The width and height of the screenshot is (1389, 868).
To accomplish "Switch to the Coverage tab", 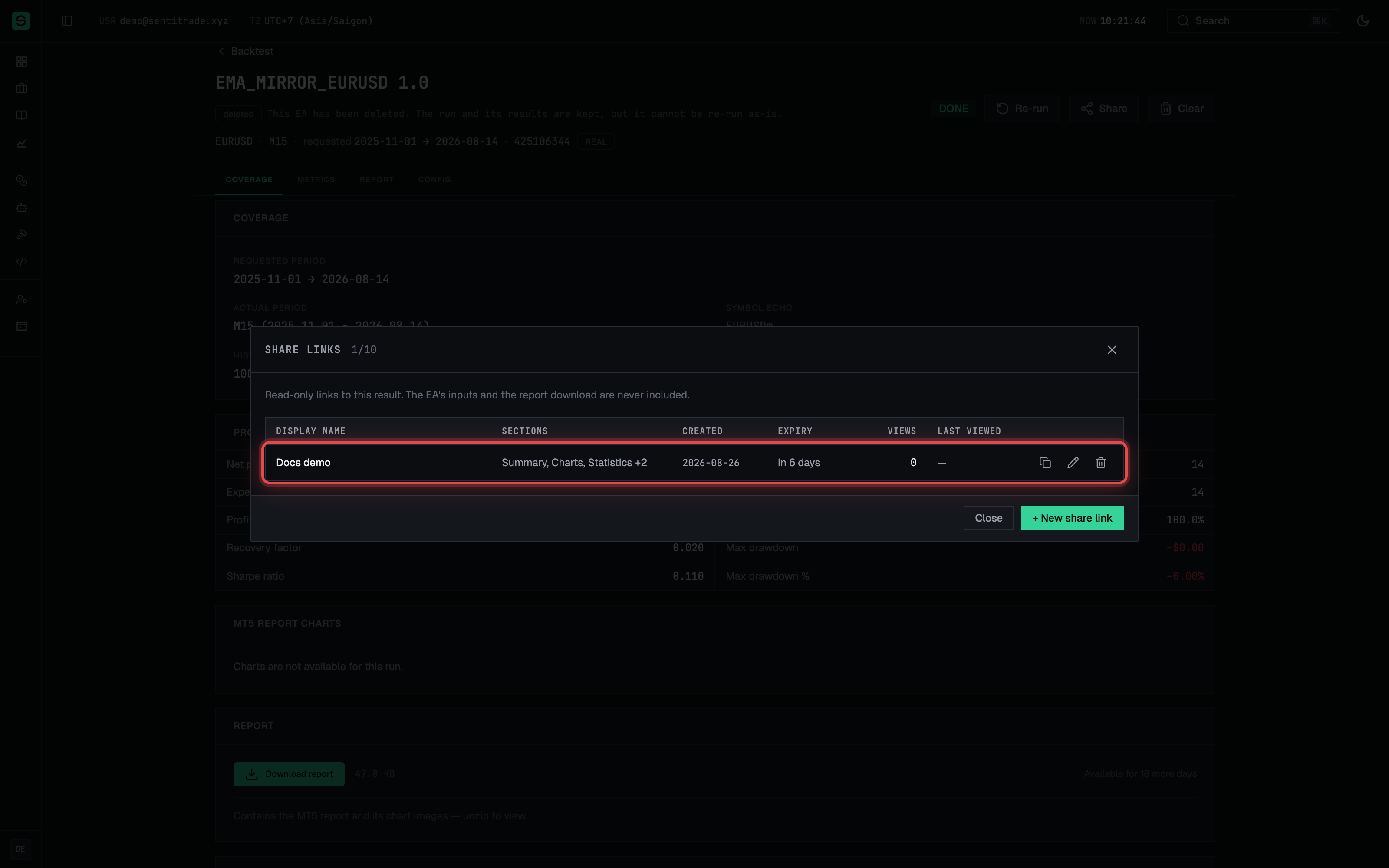I will (x=249, y=180).
